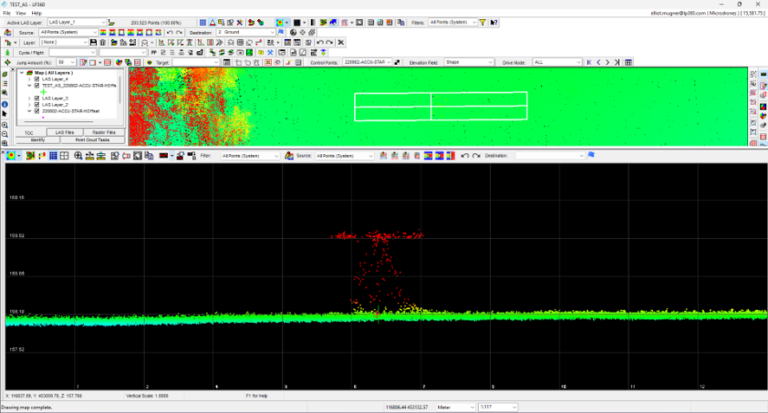Screen dimensions: 768x413
Task: Go to previous control point
Action: (x=598, y=63)
